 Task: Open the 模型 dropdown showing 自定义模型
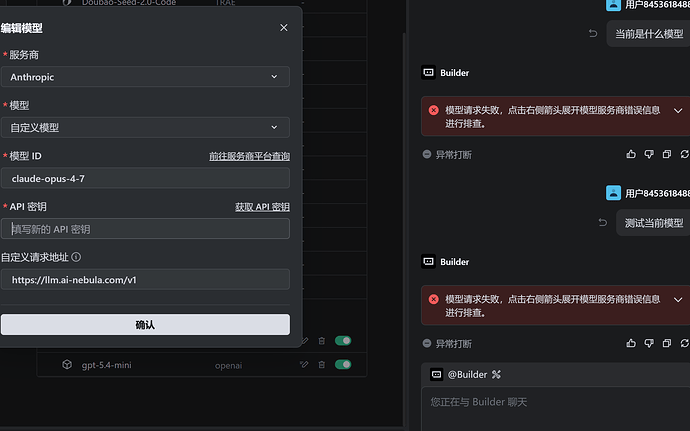pyautogui.click(x=145, y=127)
